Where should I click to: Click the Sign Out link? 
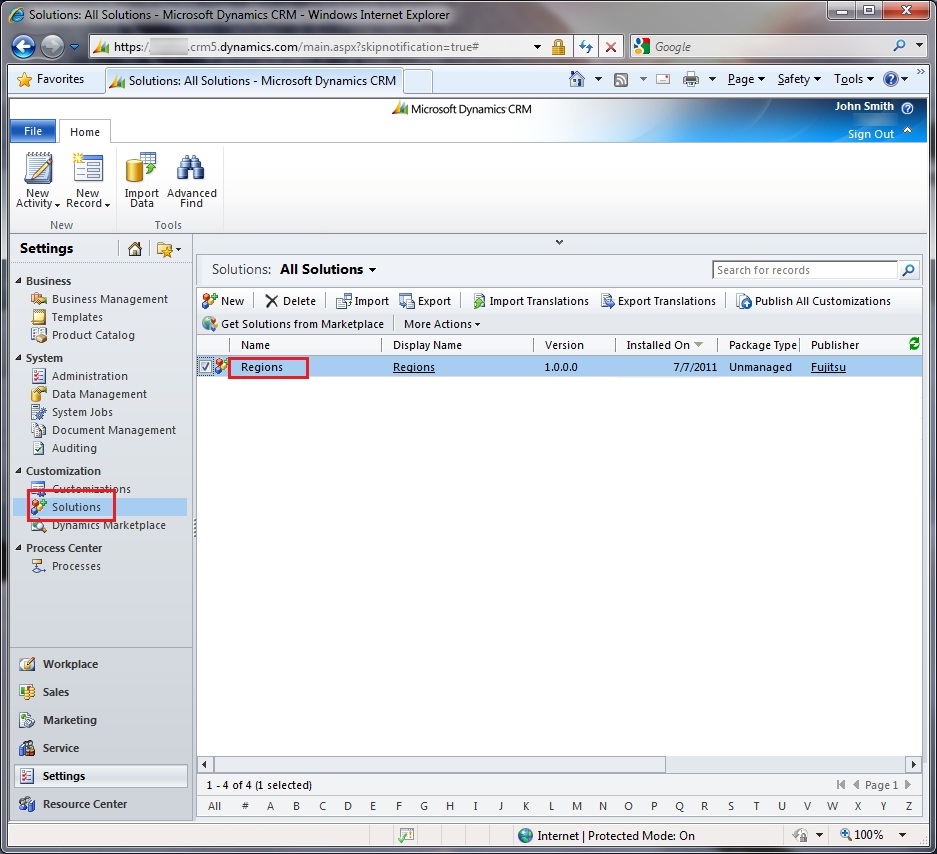pos(870,134)
